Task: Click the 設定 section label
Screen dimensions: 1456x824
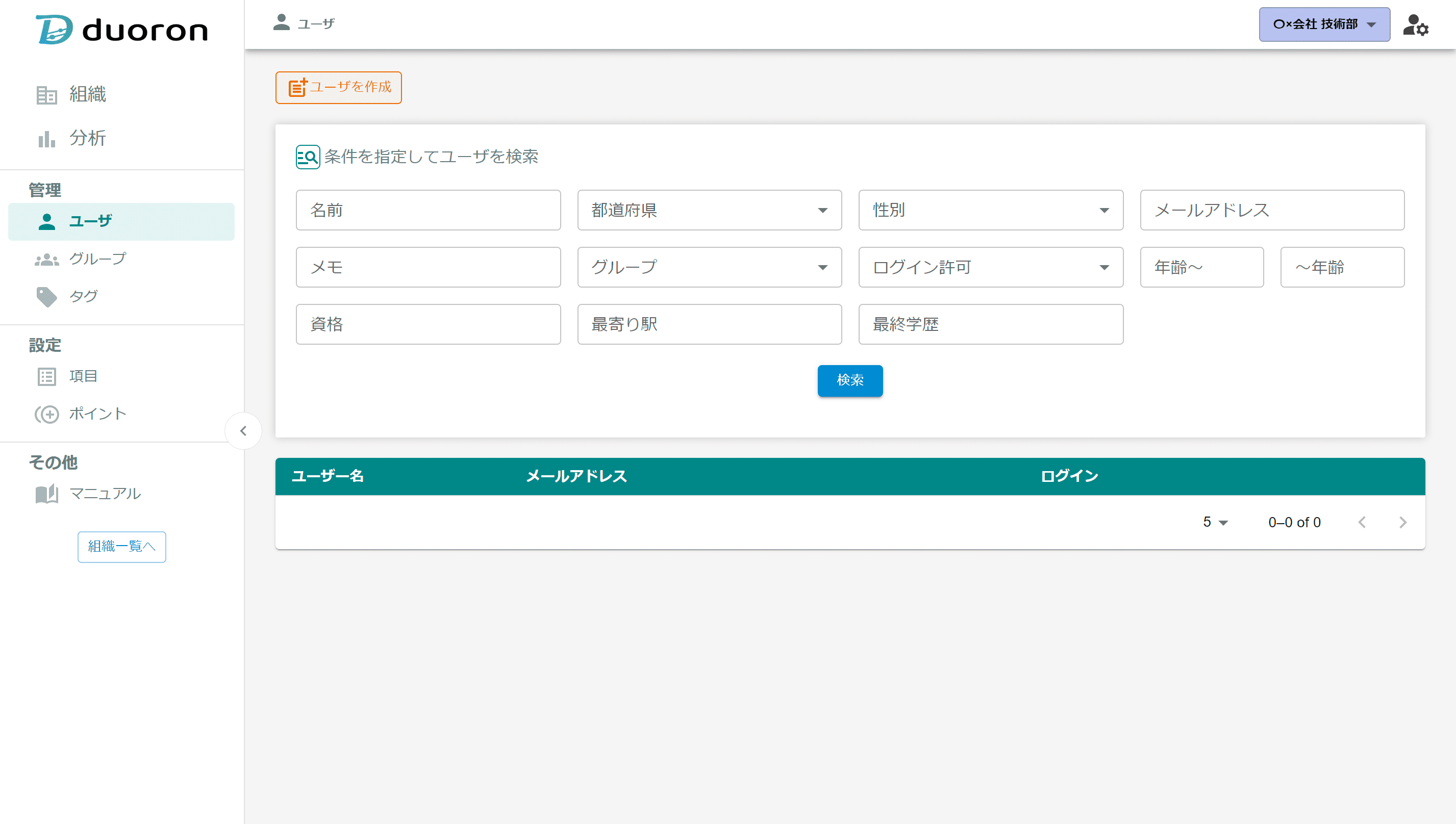Action: tap(45, 345)
